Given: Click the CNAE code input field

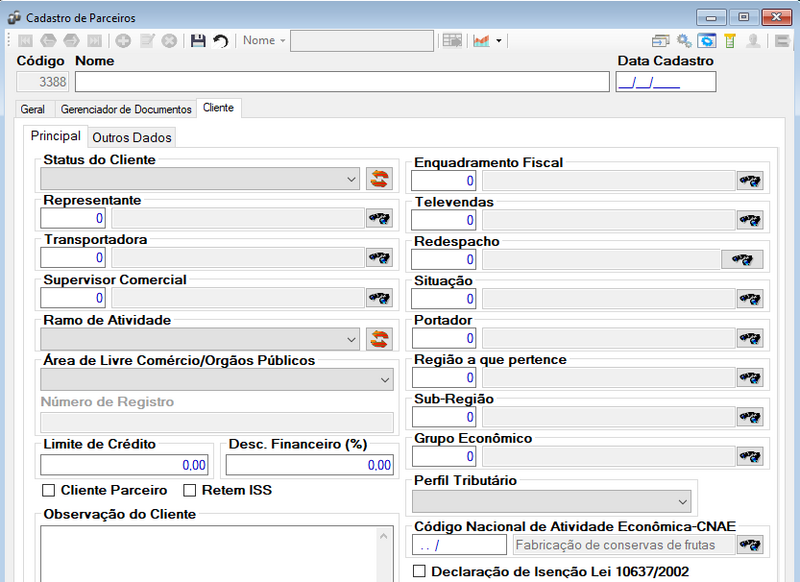Looking at the screenshot, I should tap(459, 545).
